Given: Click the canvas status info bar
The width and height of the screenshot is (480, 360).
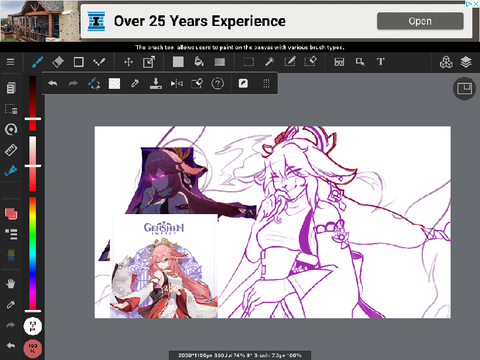Looking at the screenshot, I should [x=240, y=355].
